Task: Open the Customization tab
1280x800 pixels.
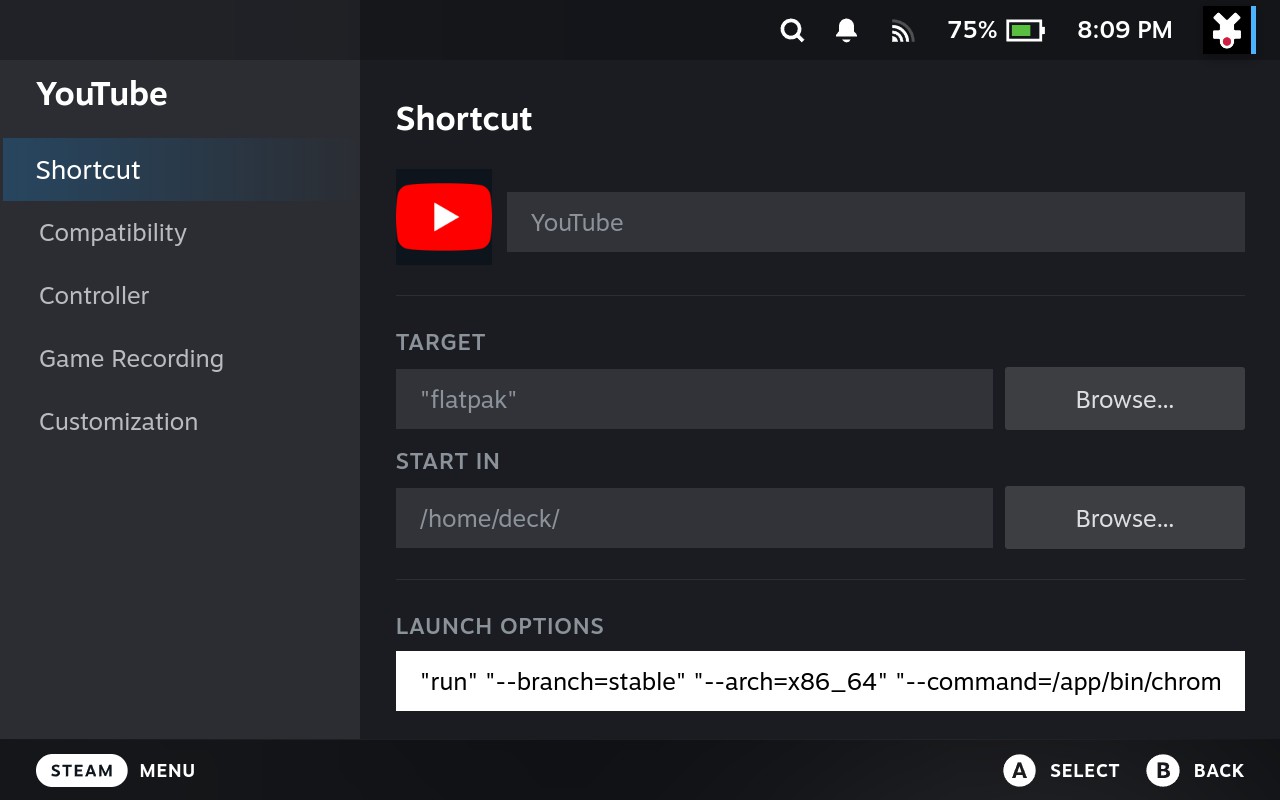Action: (x=180, y=422)
